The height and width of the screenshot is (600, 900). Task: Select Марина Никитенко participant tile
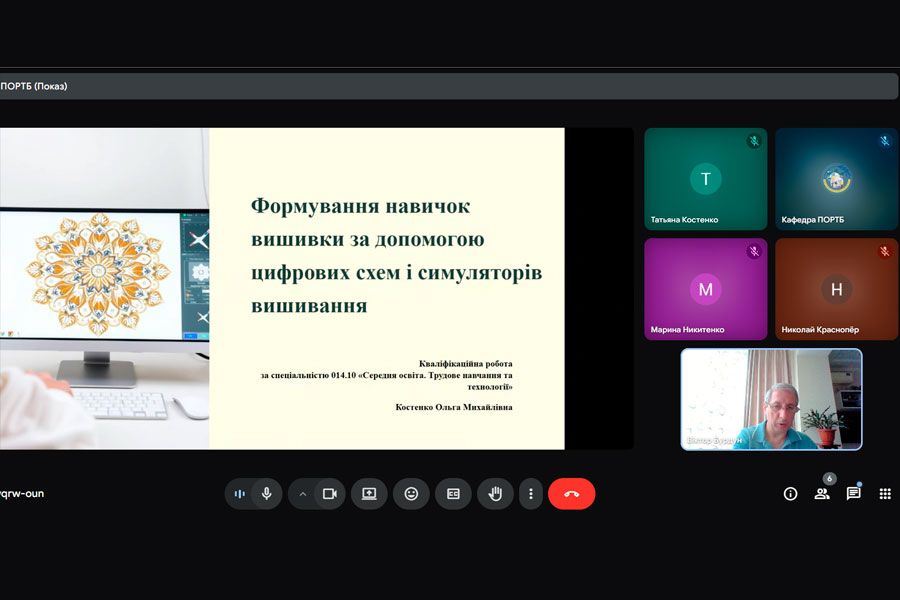click(705, 289)
